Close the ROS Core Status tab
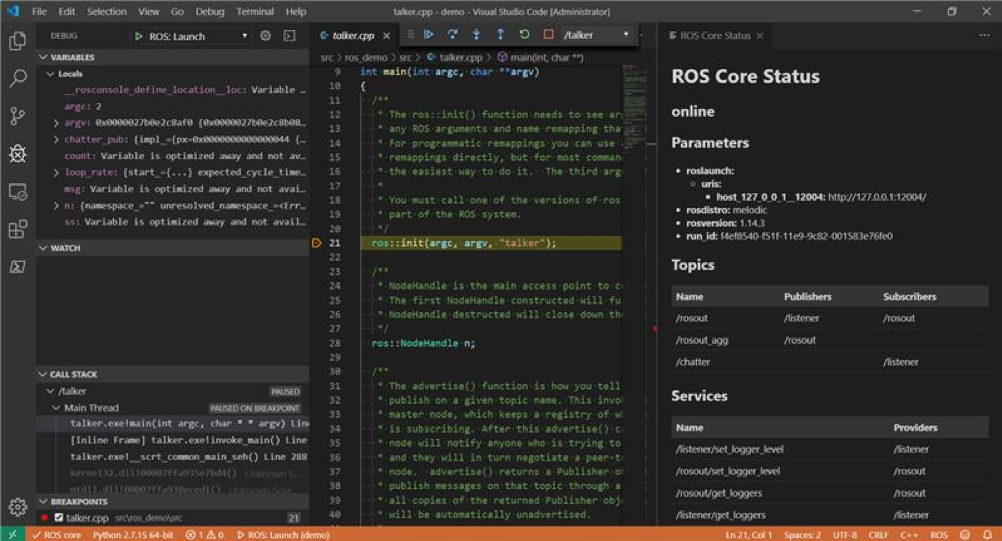 [760, 36]
